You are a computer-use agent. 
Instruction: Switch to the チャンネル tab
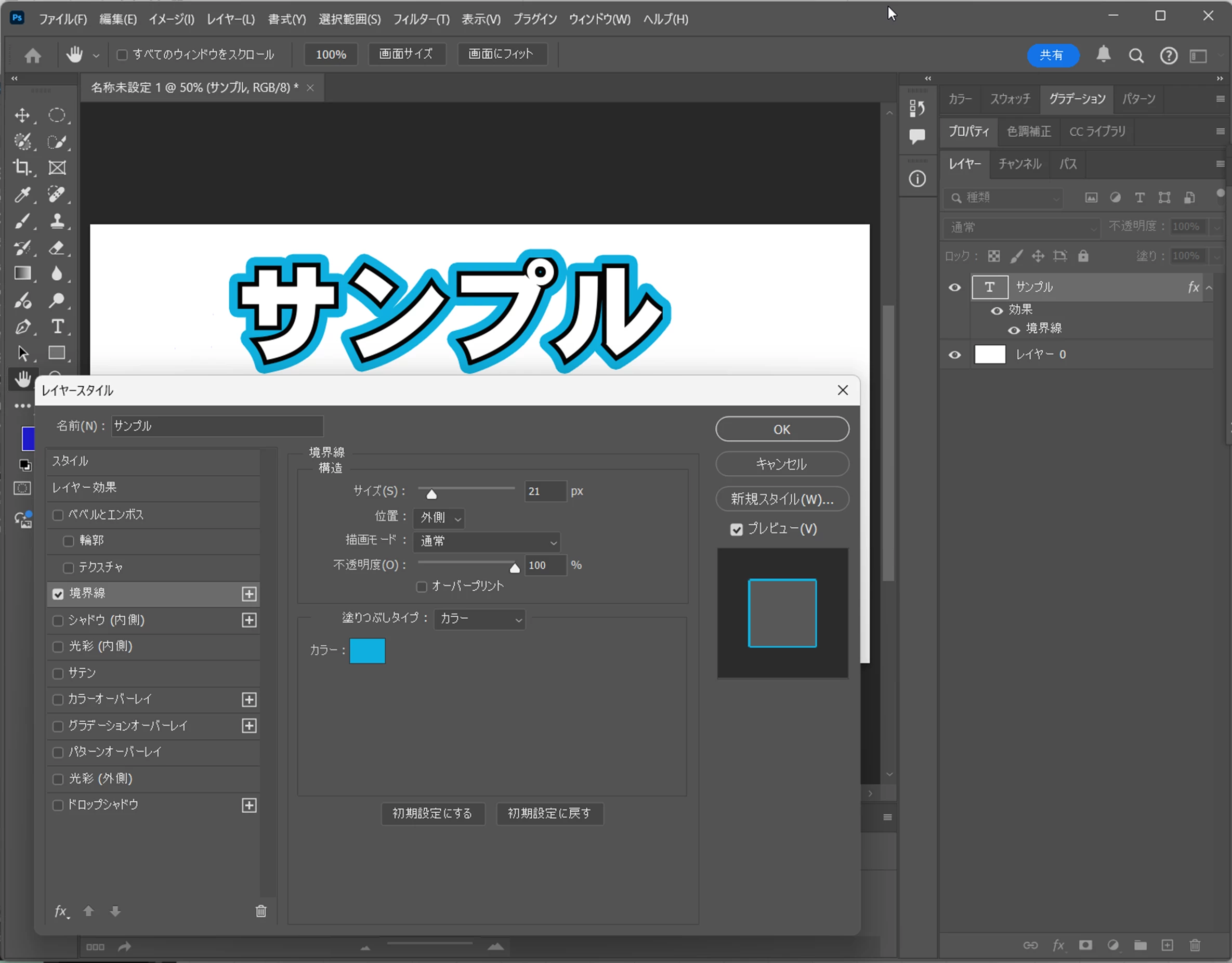pos(1019,164)
